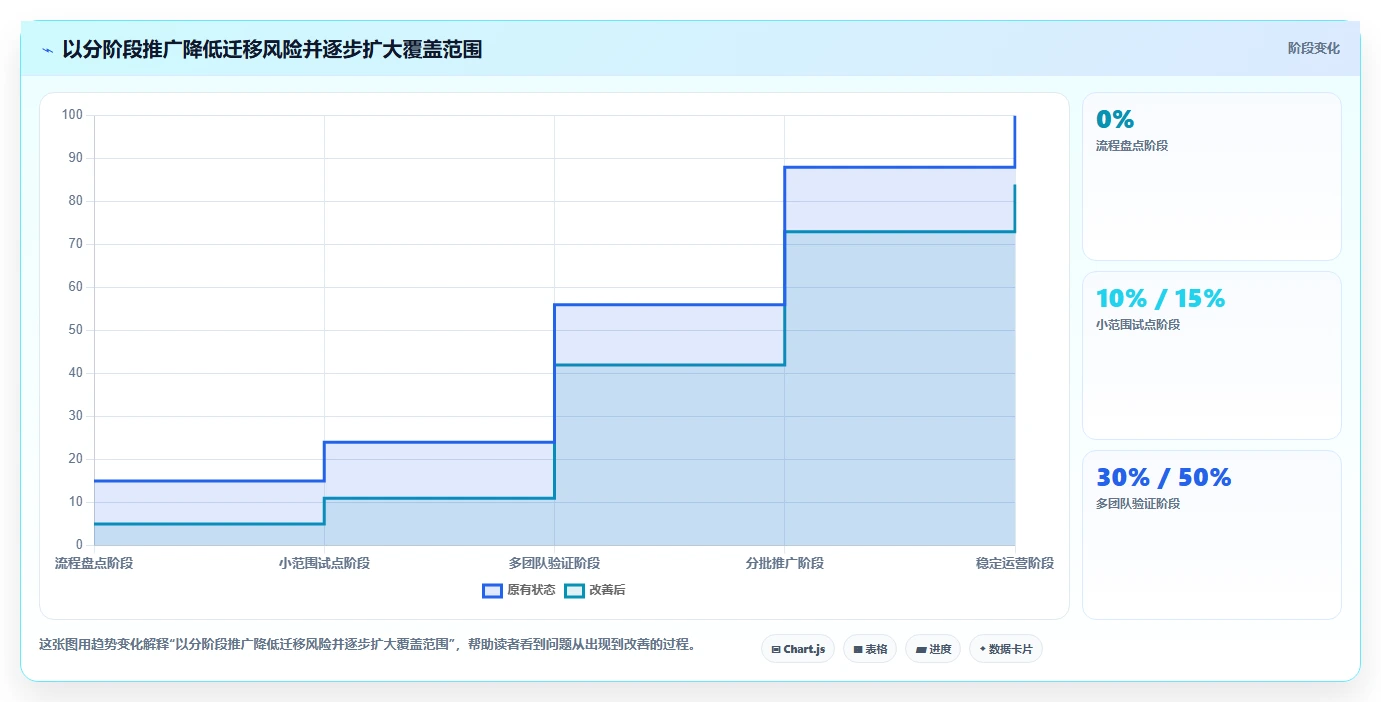This screenshot has height=702, width=1381.
Task: Click the 小范围试点阶段 x-axis label
Action: (x=324, y=563)
